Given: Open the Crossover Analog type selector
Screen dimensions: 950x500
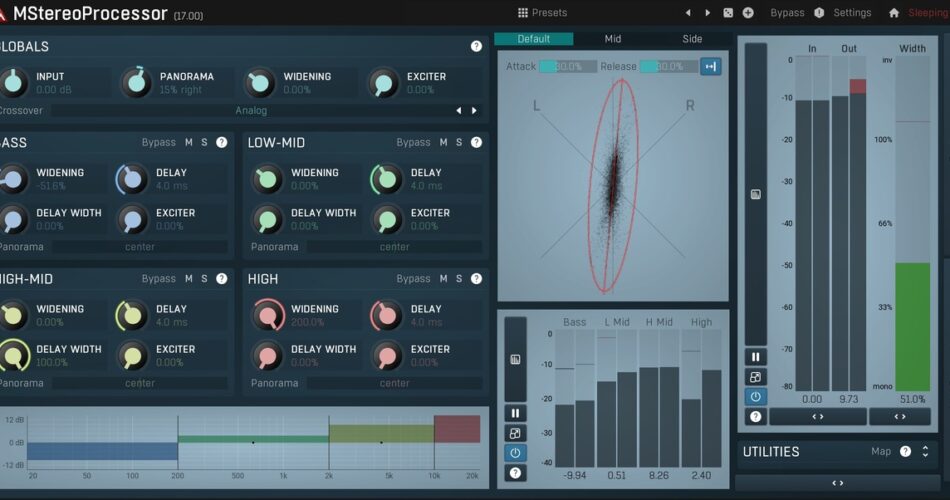Looking at the screenshot, I should pos(251,111).
